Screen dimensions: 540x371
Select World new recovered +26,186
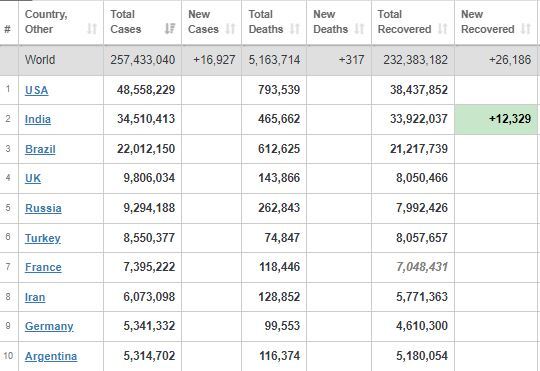point(510,60)
